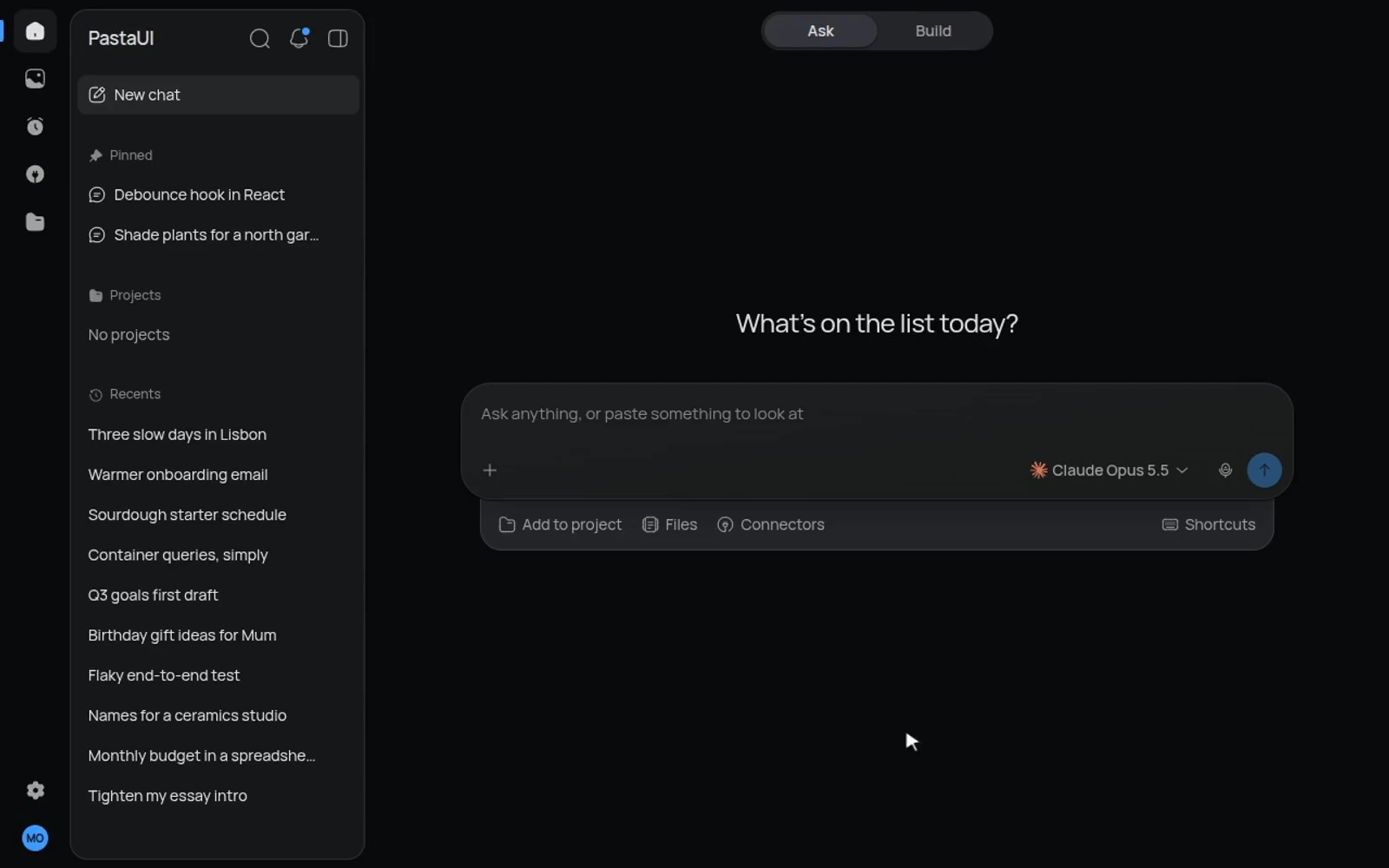Open the image gallery icon in left rail
The width and height of the screenshot is (1389, 868).
pyautogui.click(x=35, y=79)
